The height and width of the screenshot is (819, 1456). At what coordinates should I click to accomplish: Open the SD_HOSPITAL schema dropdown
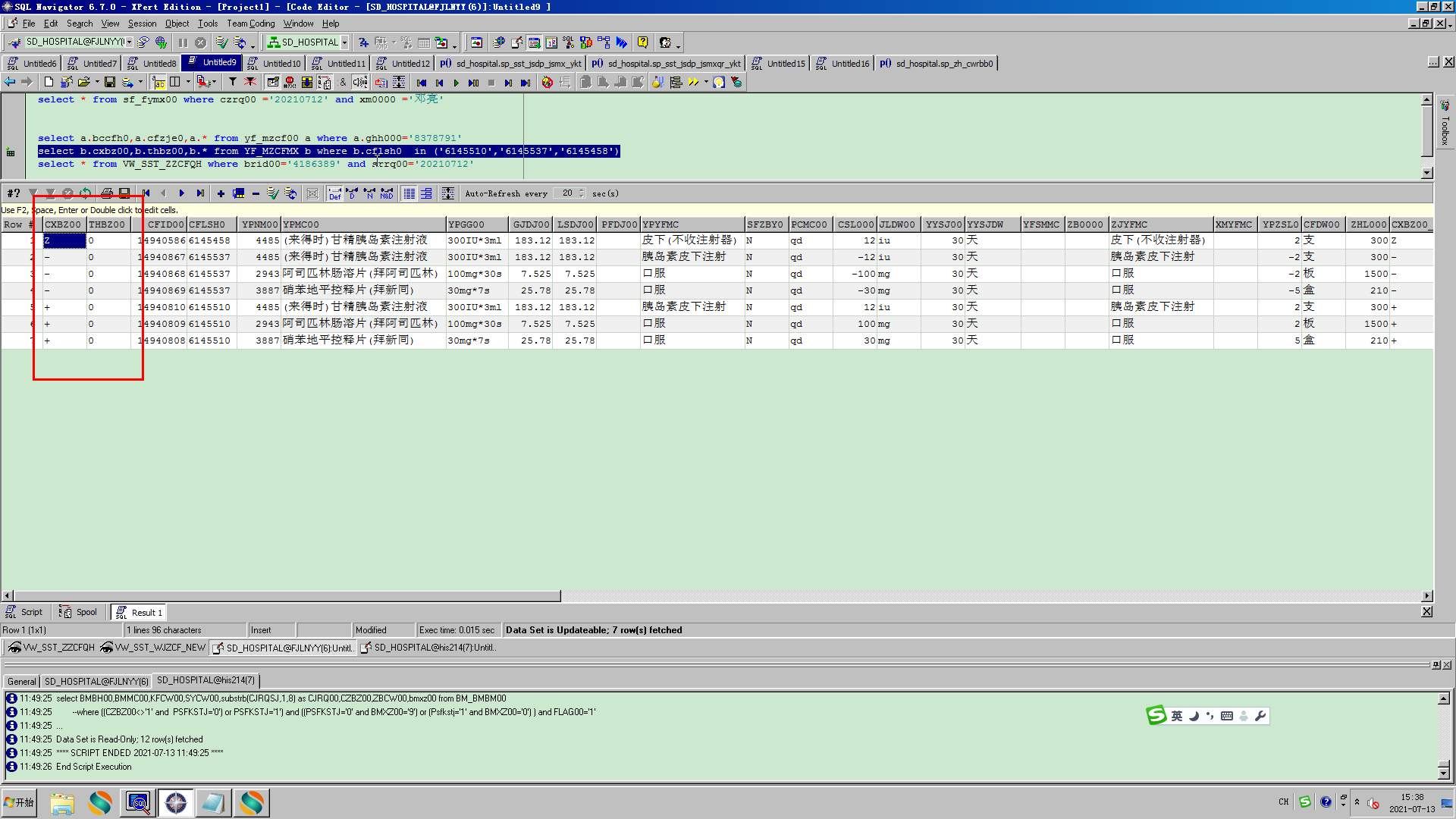(345, 42)
